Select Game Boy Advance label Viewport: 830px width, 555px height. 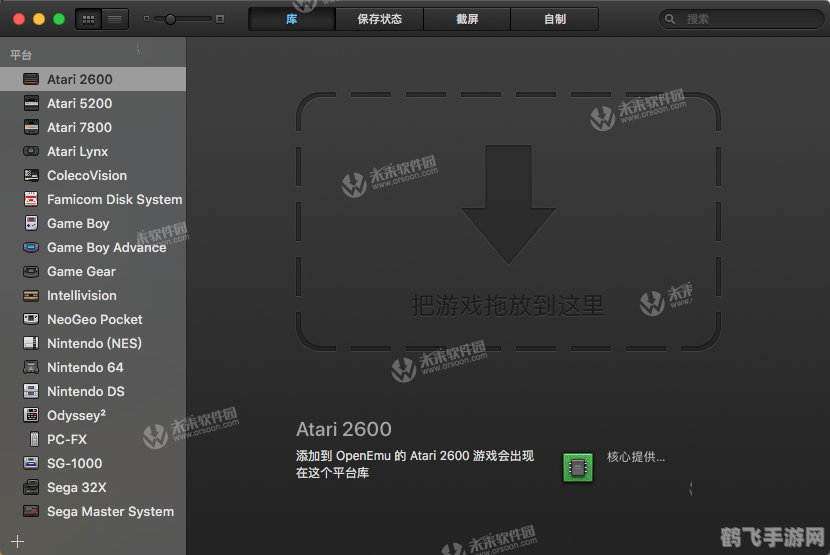coord(106,247)
